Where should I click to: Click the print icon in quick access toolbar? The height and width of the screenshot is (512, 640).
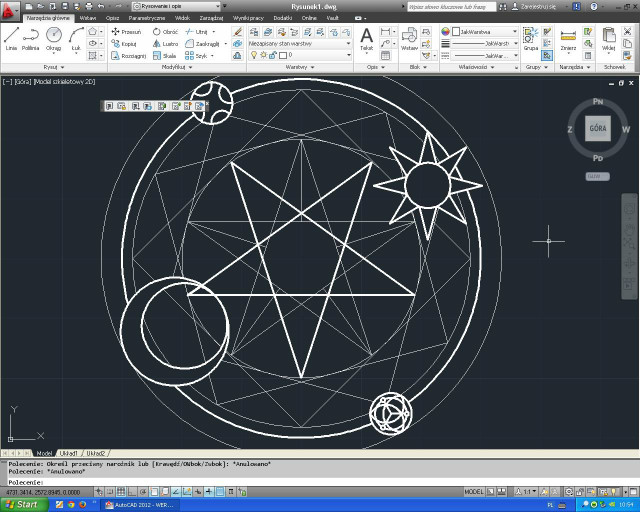(x=89, y=7)
